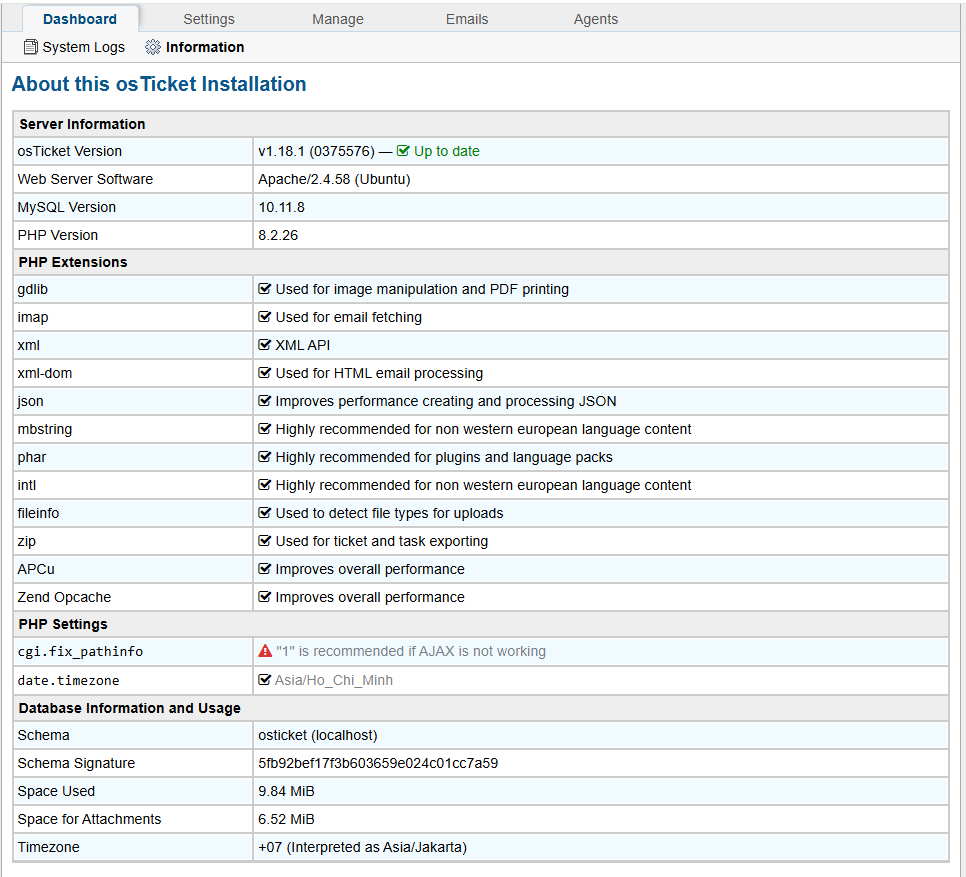
Task: Click the page heading About this osTicket Installation
Action: 159,84
